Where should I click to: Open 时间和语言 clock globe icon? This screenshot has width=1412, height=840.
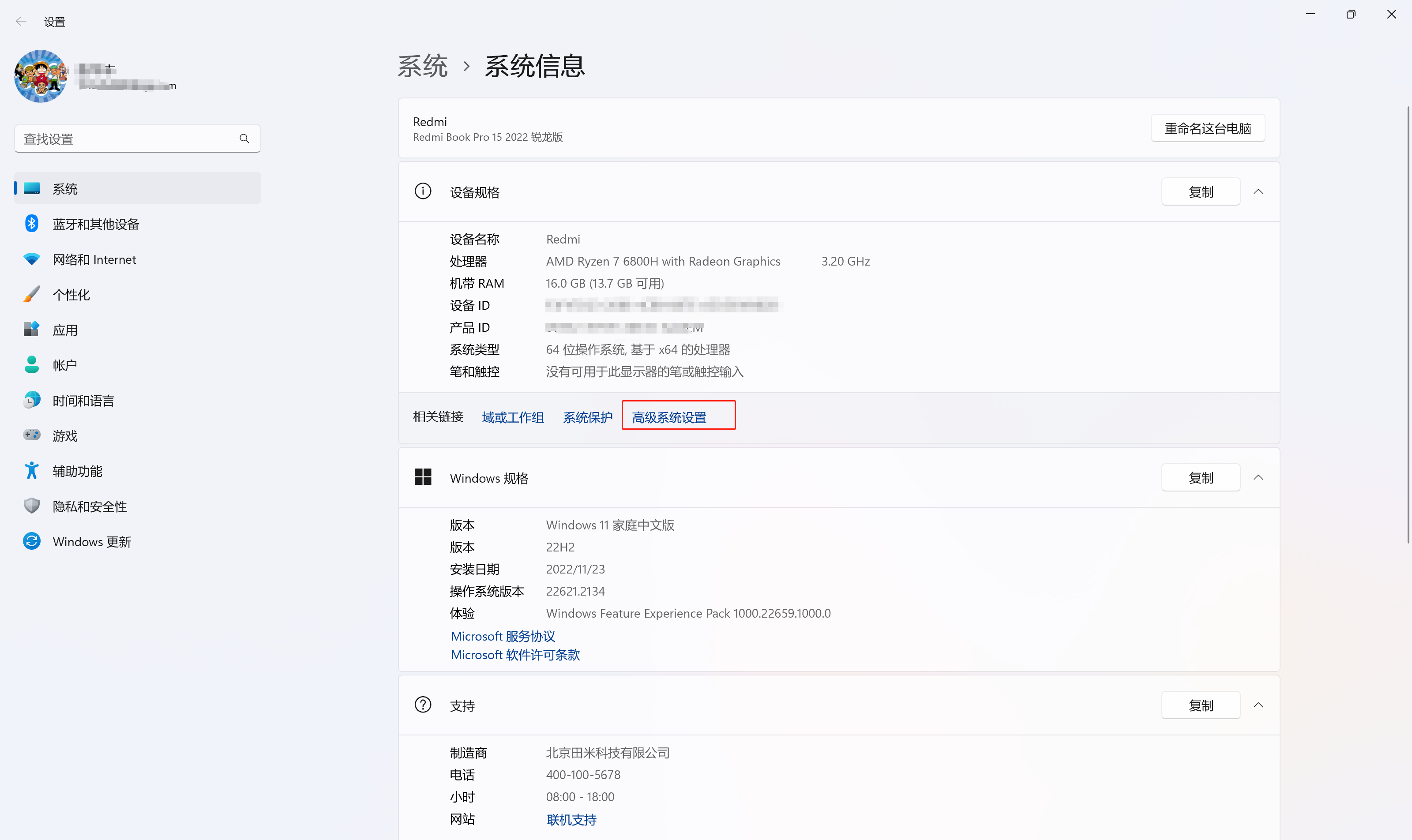pyautogui.click(x=32, y=400)
